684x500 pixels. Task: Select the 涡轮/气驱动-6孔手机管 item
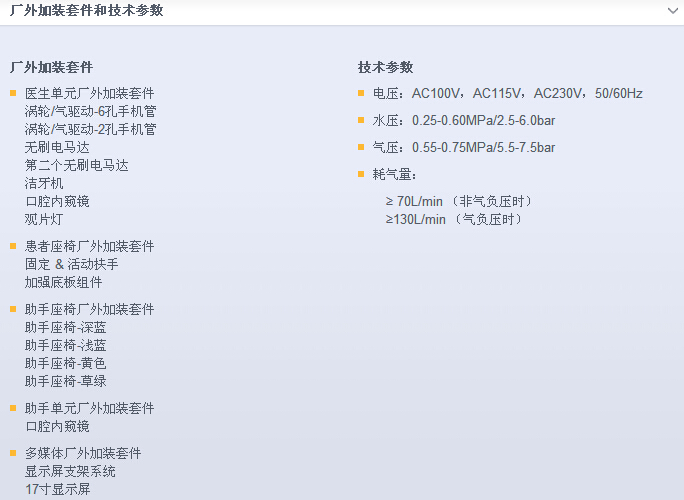[x=90, y=111]
